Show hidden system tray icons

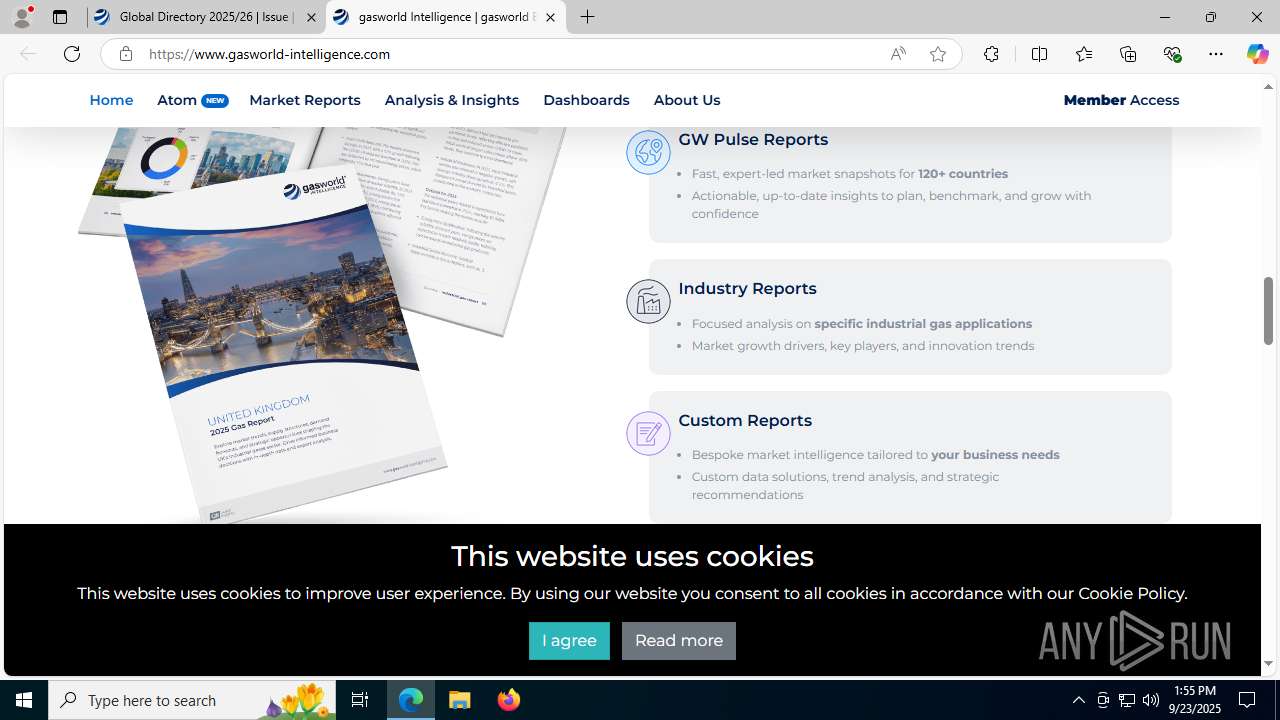pos(1078,700)
